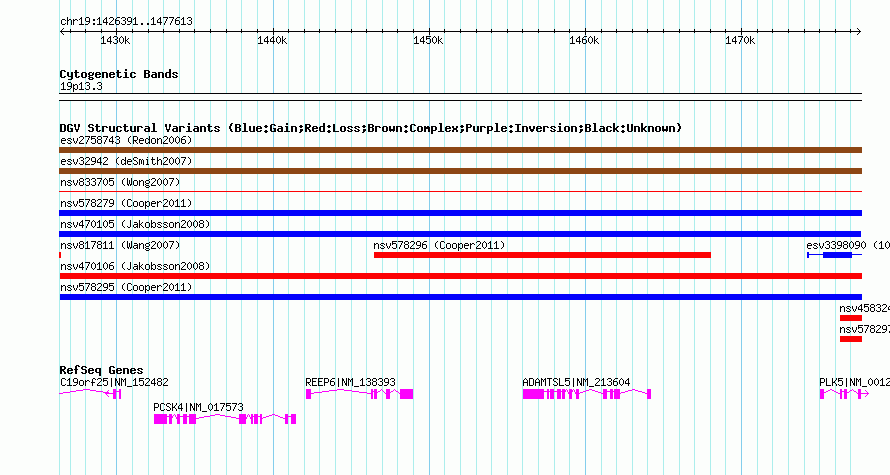Click the DGV Structural Variants track title
The height and width of the screenshot is (475, 890).
(x=371, y=128)
